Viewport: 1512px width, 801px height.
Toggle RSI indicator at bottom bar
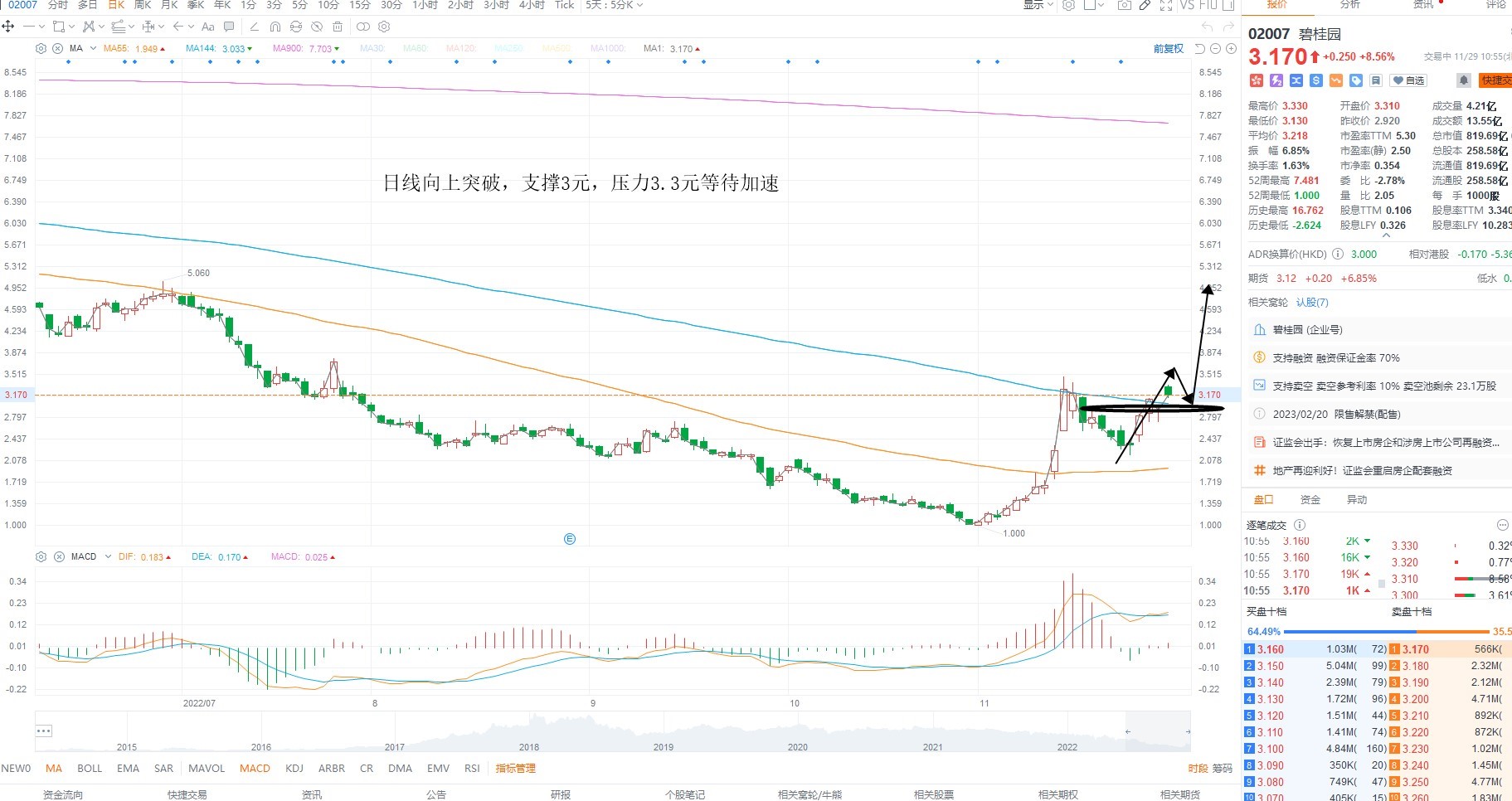point(472,768)
